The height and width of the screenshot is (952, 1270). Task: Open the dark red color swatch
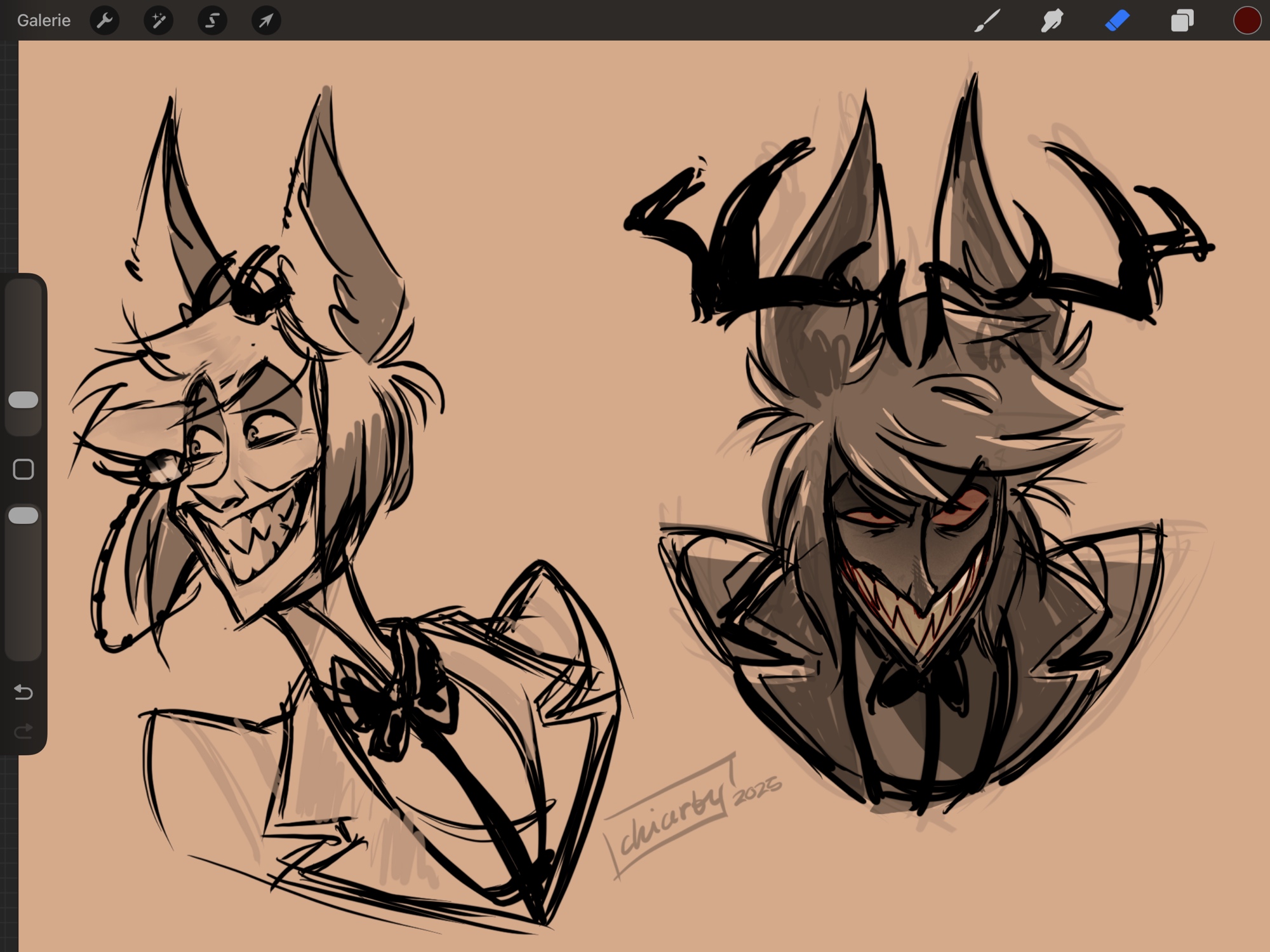pyautogui.click(x=1247, y=21)
